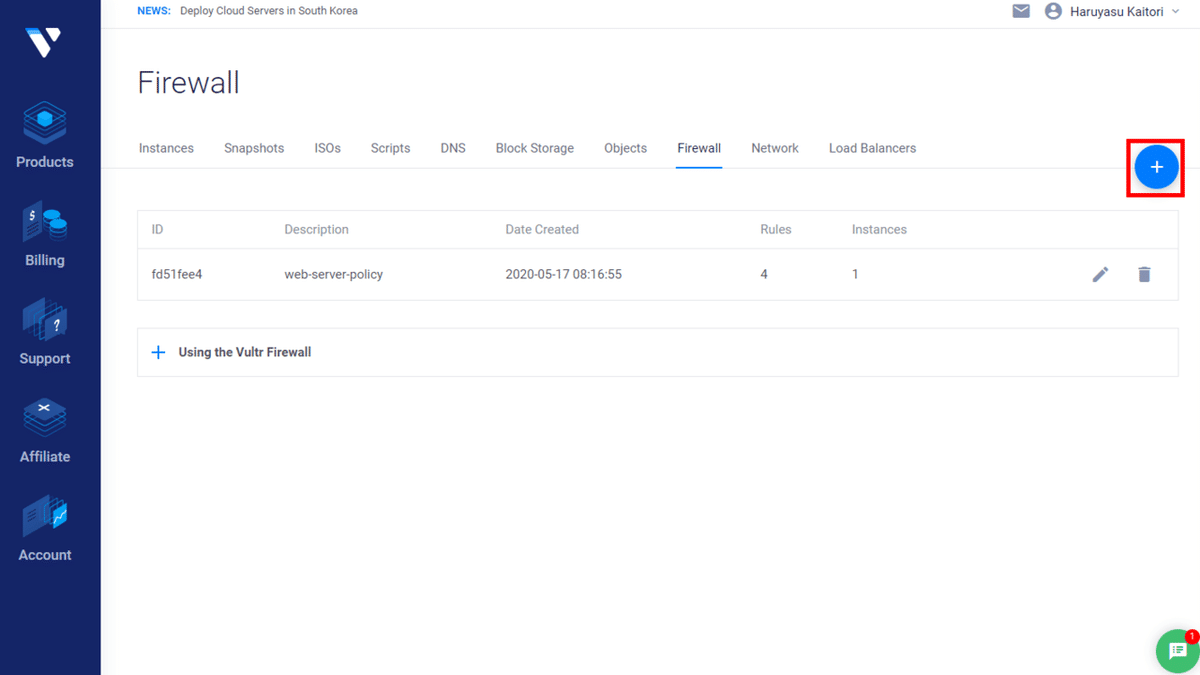
Task: Open the Products sidebar section
Action: [x=45, y=134]
